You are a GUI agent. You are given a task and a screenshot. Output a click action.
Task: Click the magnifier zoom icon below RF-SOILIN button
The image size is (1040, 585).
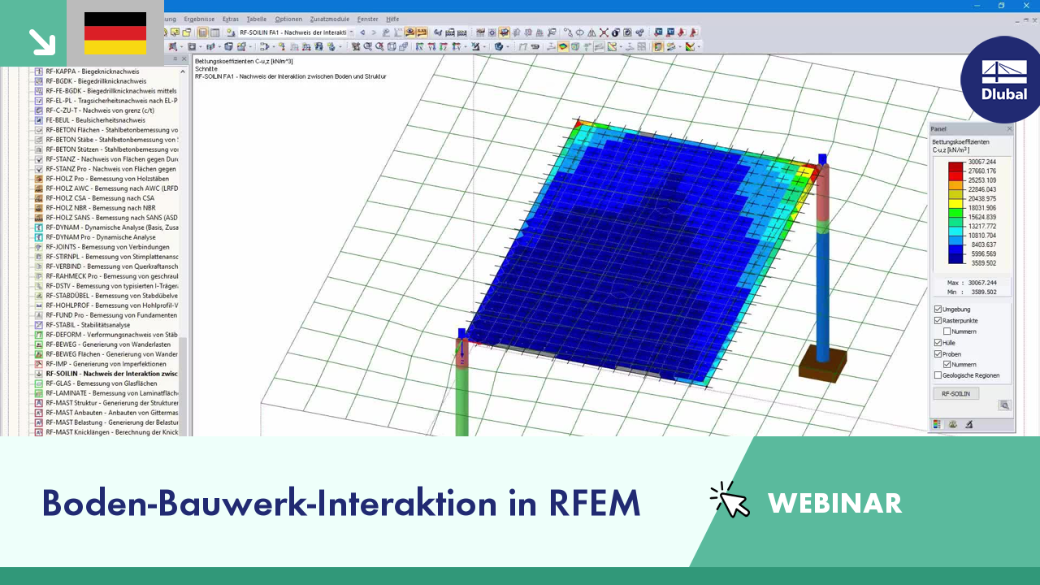(x=1004, y=405)
